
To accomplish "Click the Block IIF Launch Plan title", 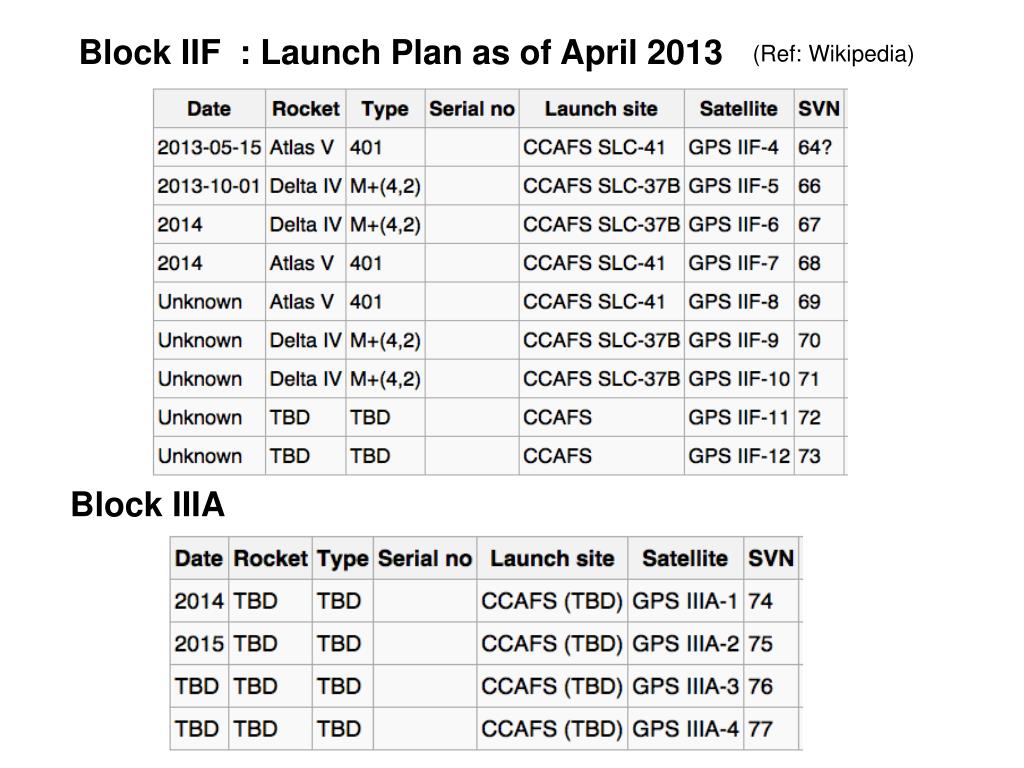I will click(400, 52).
